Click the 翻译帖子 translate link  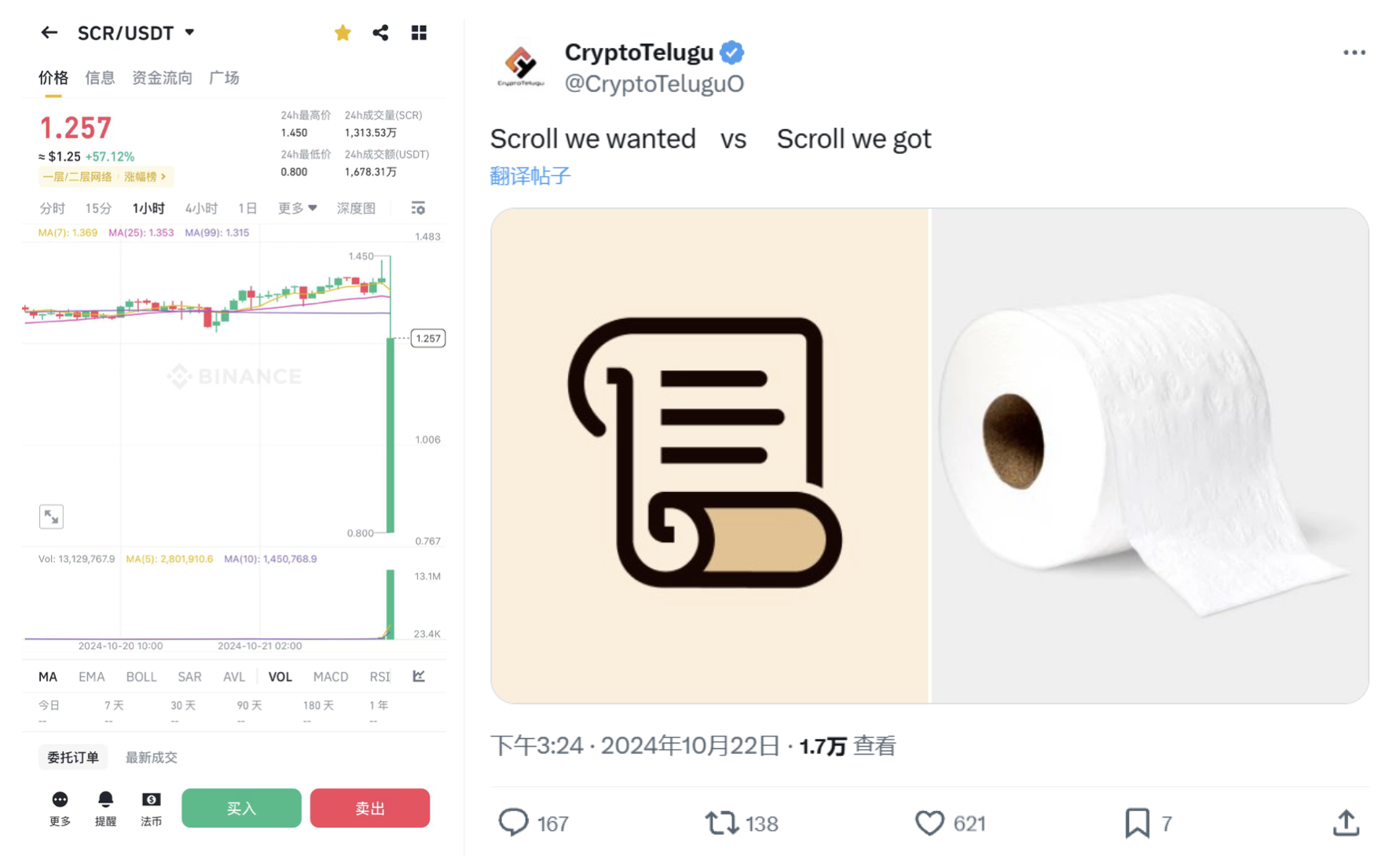pyautogui.click(x=530, y=175)
